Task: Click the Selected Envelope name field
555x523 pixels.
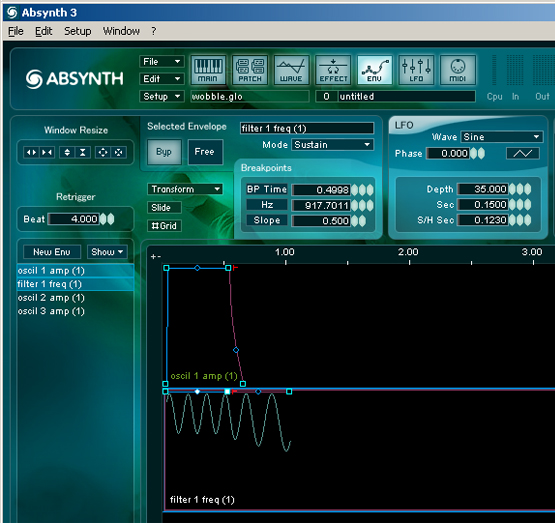Action: click(307, 128)
